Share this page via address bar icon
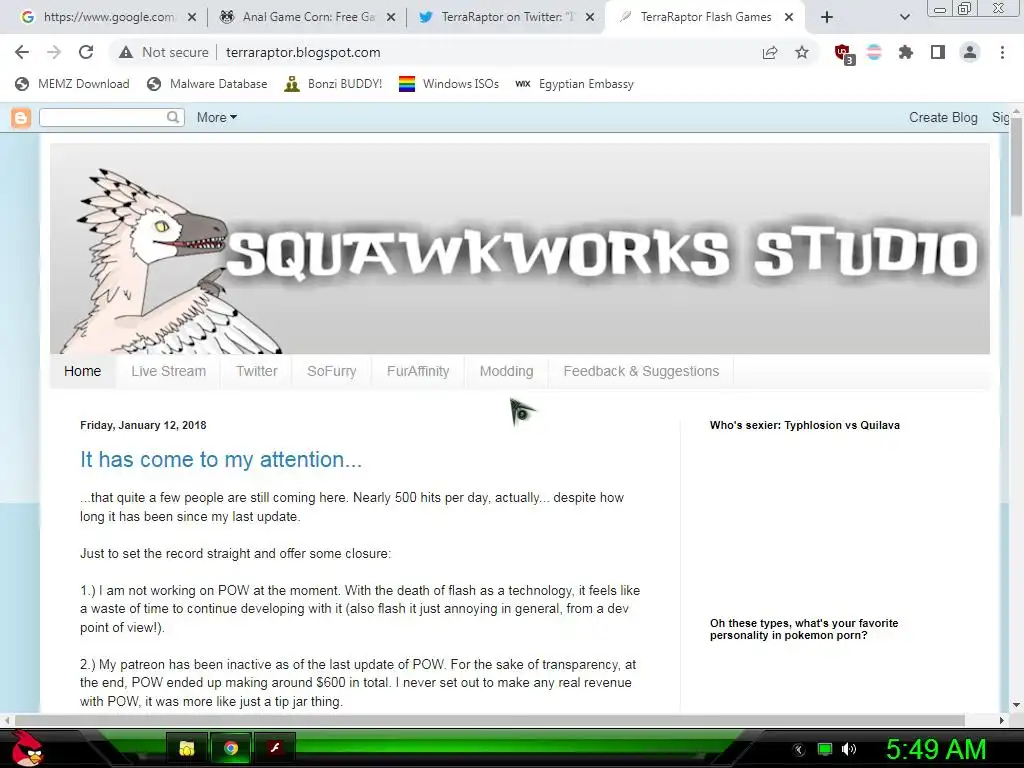This screenshot has width=1024, height=768. pos(770,52)
